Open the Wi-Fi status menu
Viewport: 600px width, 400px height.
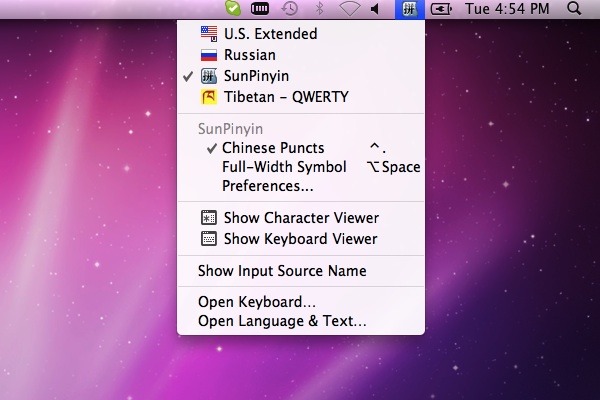click(x=350, y=8)
